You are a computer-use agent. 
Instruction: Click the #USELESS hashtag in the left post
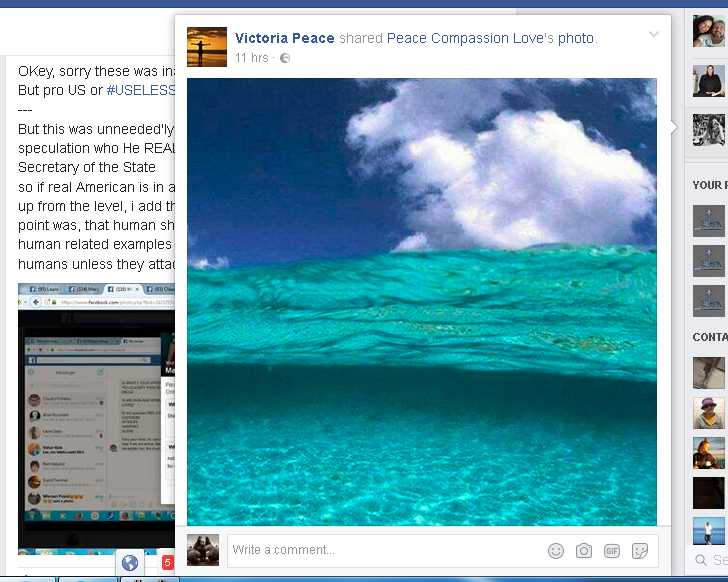[x=141, y=90]
